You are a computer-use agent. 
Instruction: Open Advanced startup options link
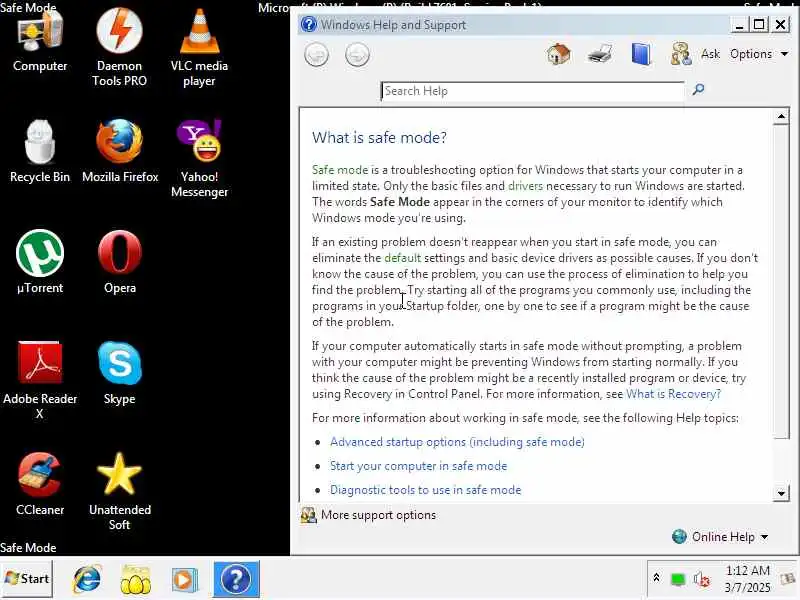coord(457,442)
